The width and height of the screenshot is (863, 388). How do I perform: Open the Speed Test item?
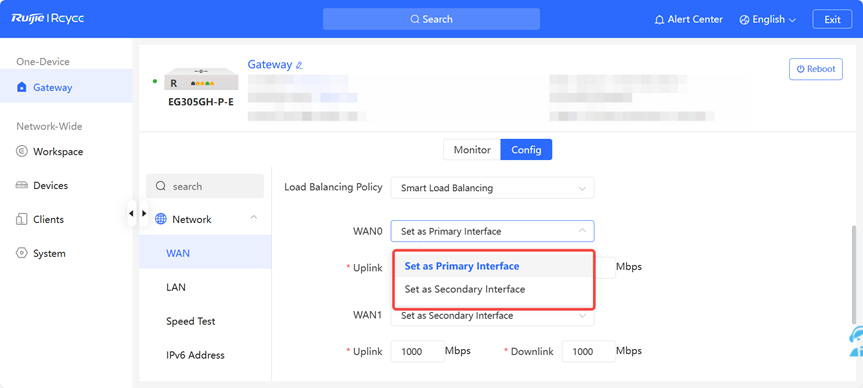click(x=205, y=321)
